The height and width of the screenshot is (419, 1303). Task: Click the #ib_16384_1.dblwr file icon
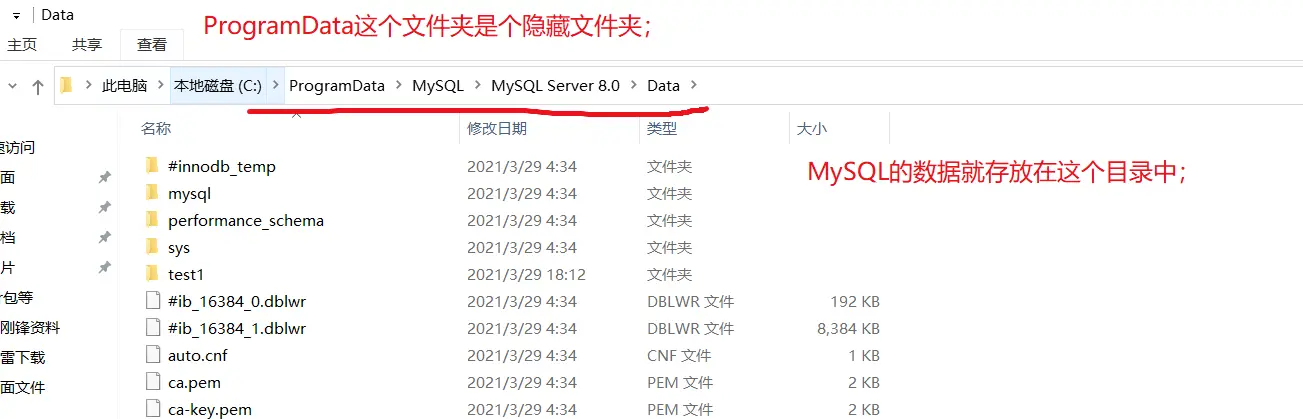152,328
